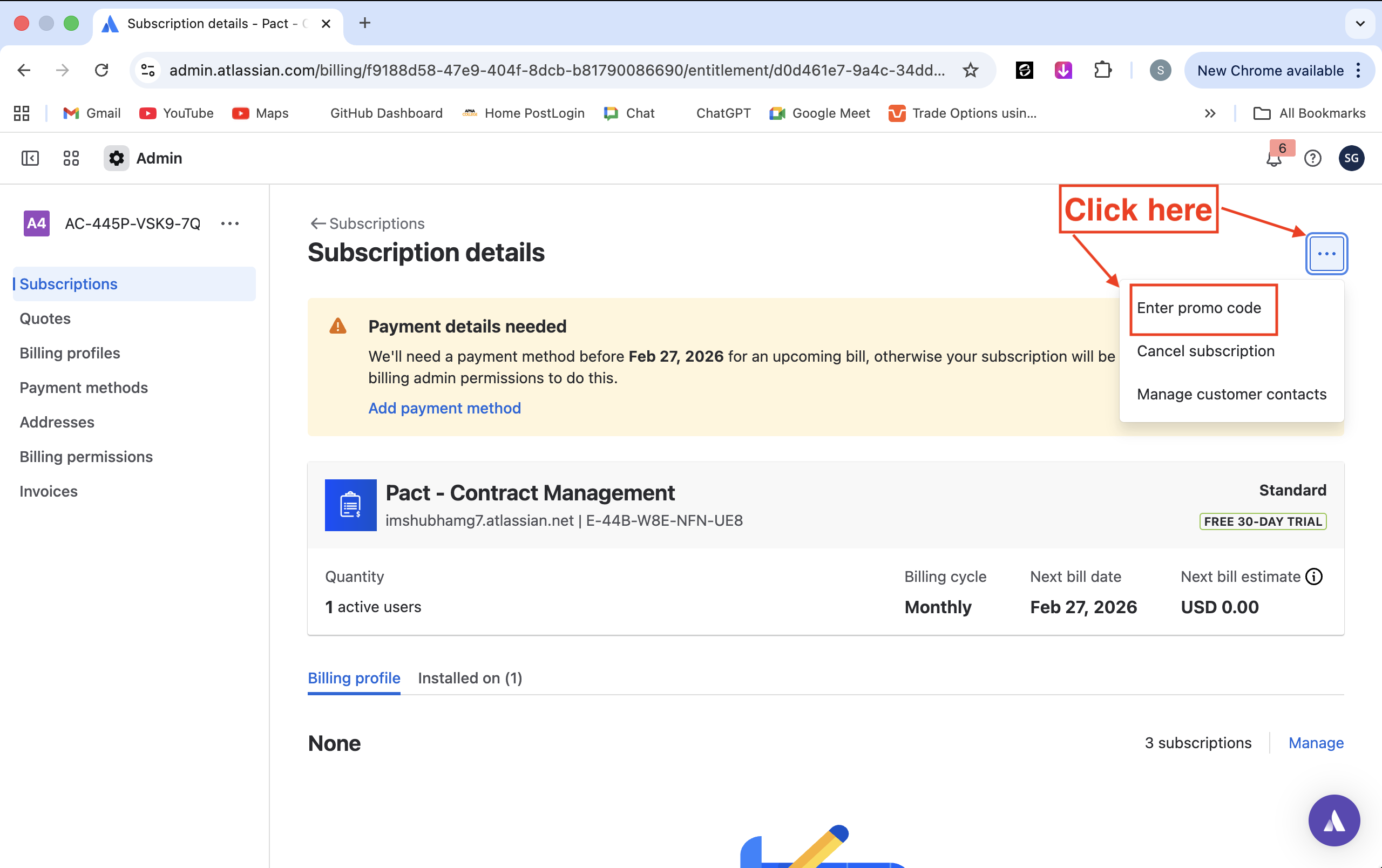This screenshot has width=1382, height=868.
Task: Open Billing profiles in the sidebar
Action: click(x=70, y=353)
